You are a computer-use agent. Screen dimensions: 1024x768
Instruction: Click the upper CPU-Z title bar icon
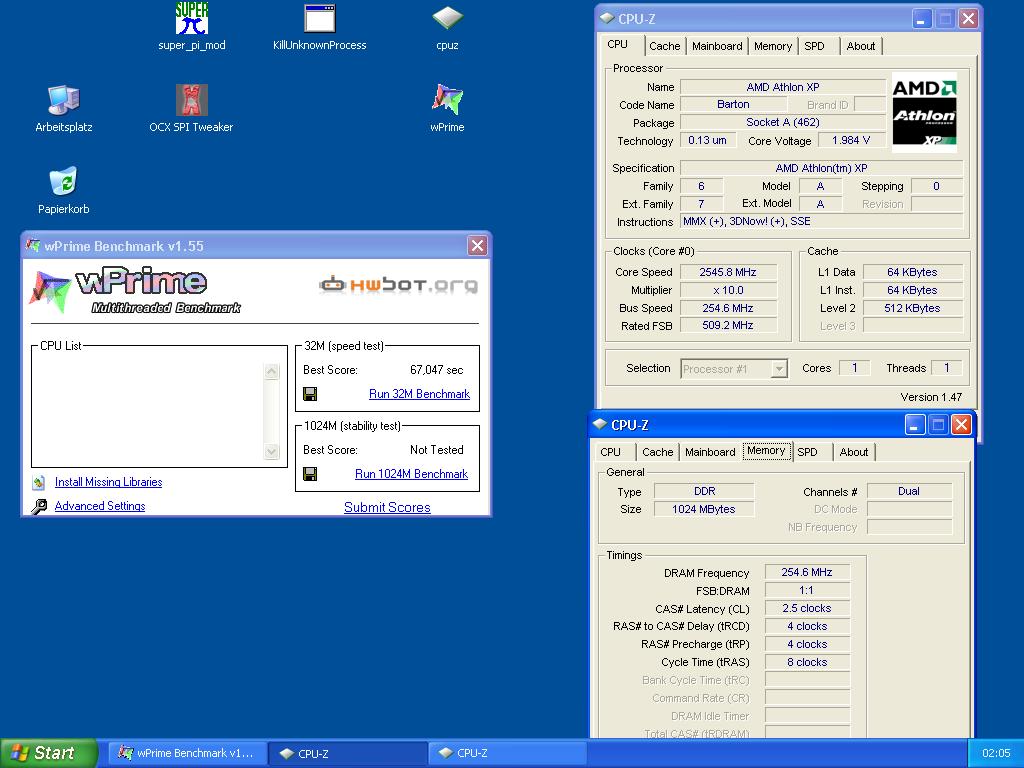click(x=607, y=18)
